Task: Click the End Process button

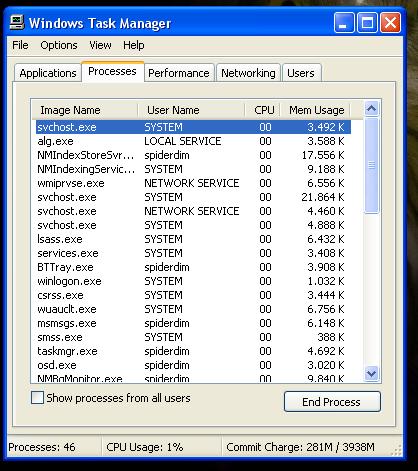Action: click(332, 402)
